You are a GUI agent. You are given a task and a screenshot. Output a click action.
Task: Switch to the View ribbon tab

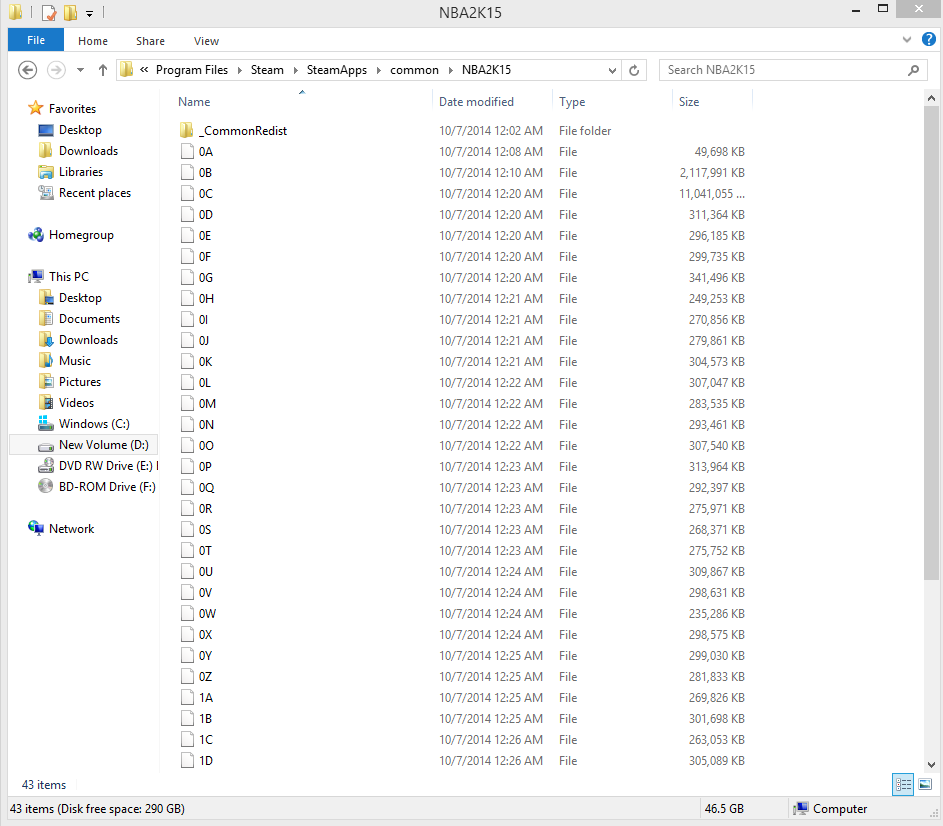(x=206, y=41)
